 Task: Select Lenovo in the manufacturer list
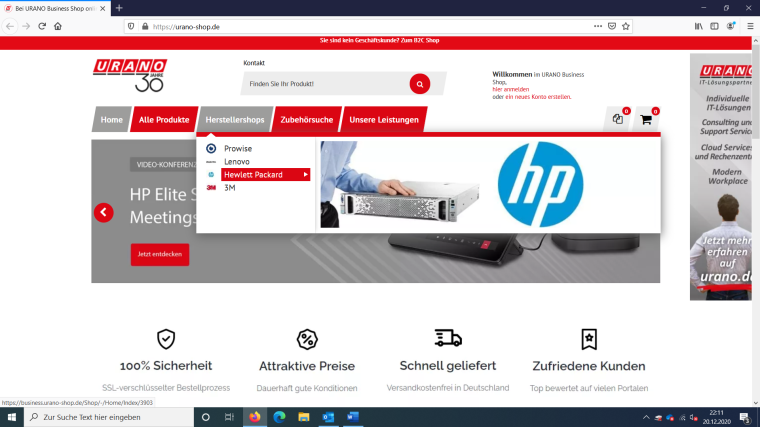[237, 161]
